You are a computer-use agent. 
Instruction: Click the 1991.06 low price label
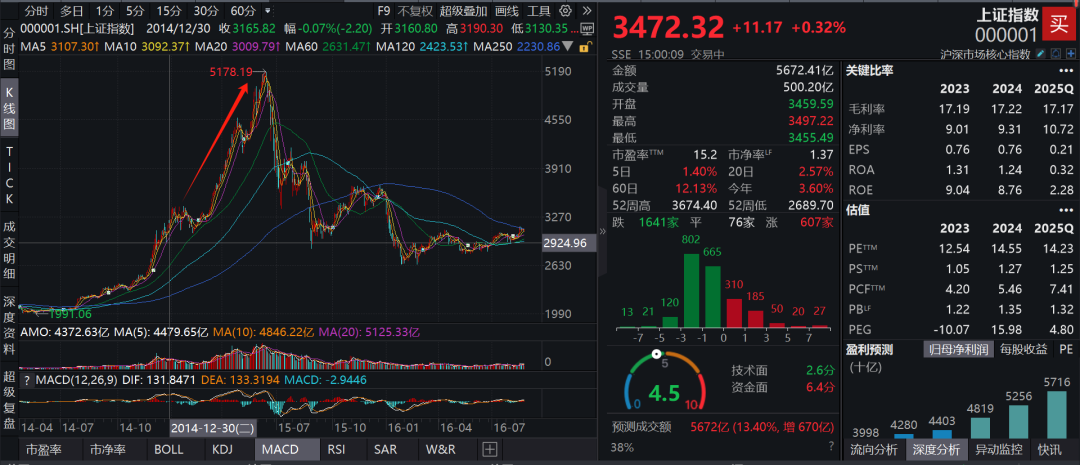tap(69, 313)
